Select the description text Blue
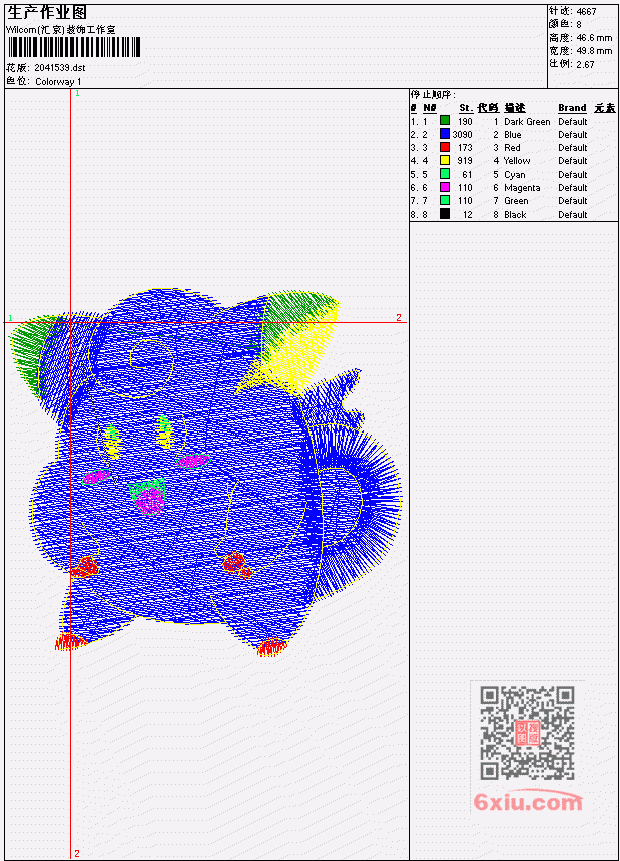The width and height of the screenshot is (620, 861). pyautogui.click(x=512, y=135)
